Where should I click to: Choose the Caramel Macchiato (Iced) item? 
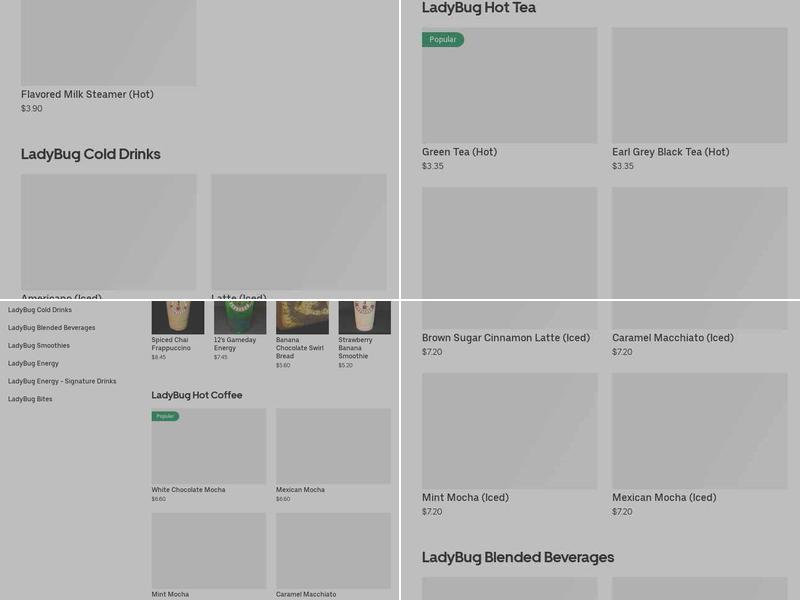[x=672, y=338]
